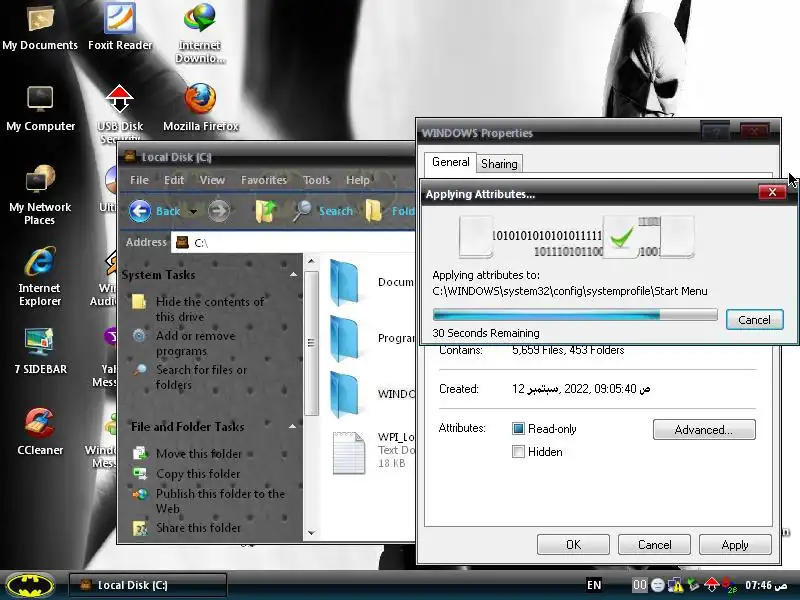
Task: Click the Applying Attributes progress bar
Action: point(575,314)
